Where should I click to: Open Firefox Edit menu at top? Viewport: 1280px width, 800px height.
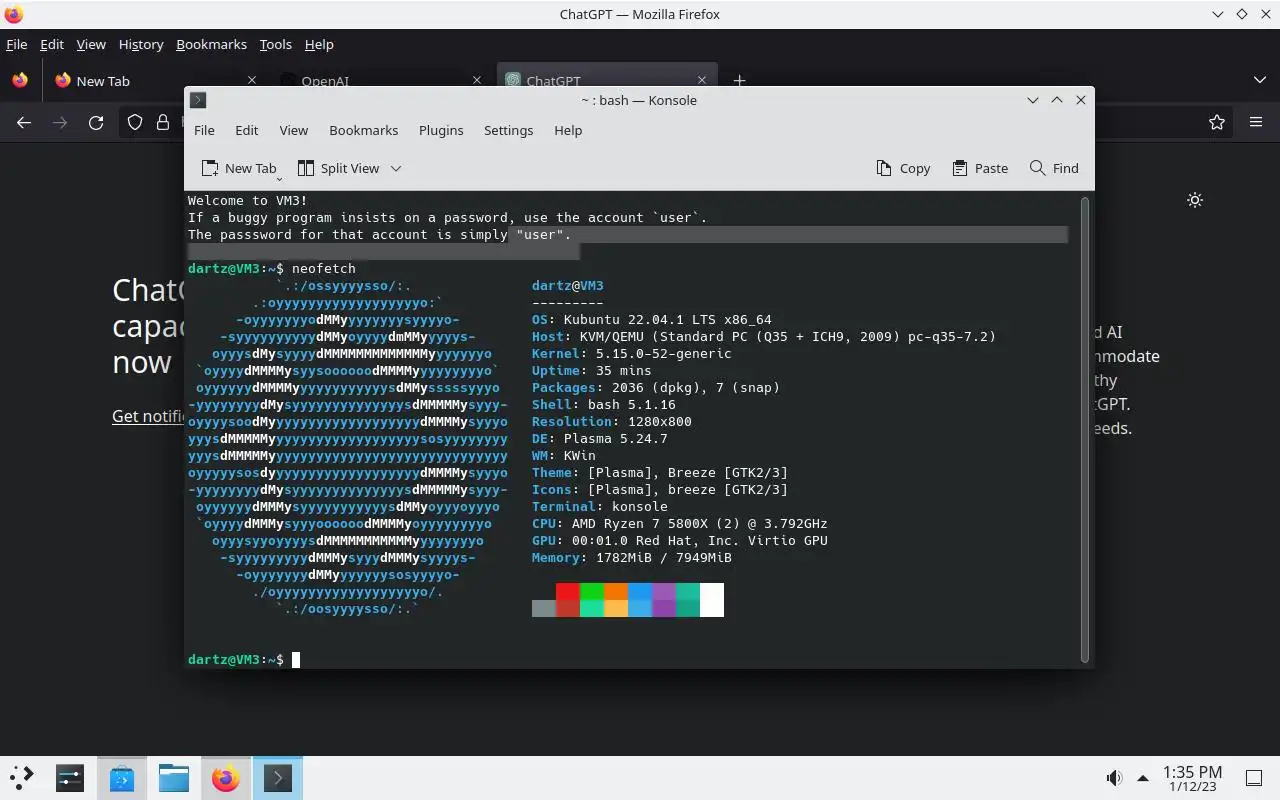coord(52,44)
